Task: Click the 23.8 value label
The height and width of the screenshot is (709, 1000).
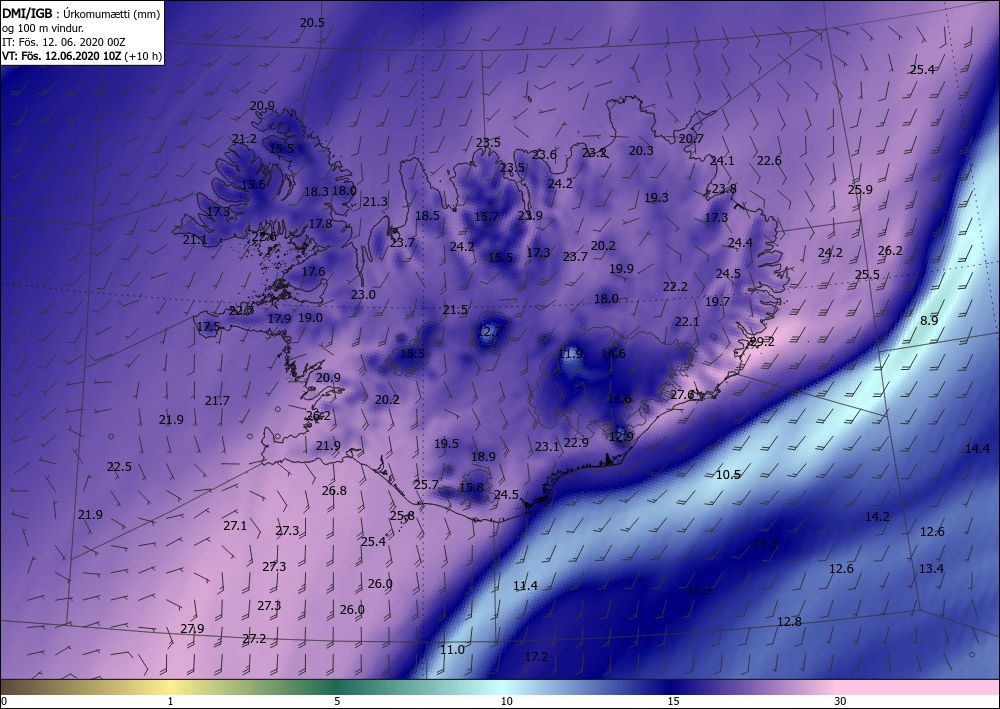Action: coord(724,189)
